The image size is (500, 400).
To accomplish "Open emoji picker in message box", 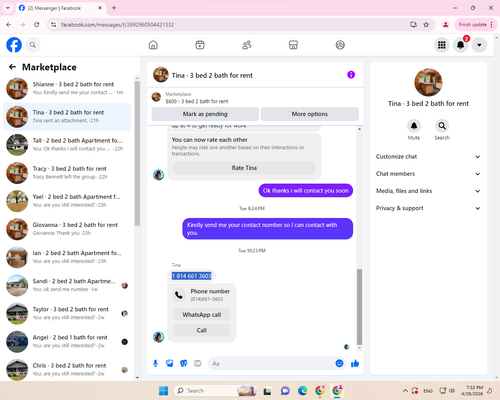I will 339,363.
